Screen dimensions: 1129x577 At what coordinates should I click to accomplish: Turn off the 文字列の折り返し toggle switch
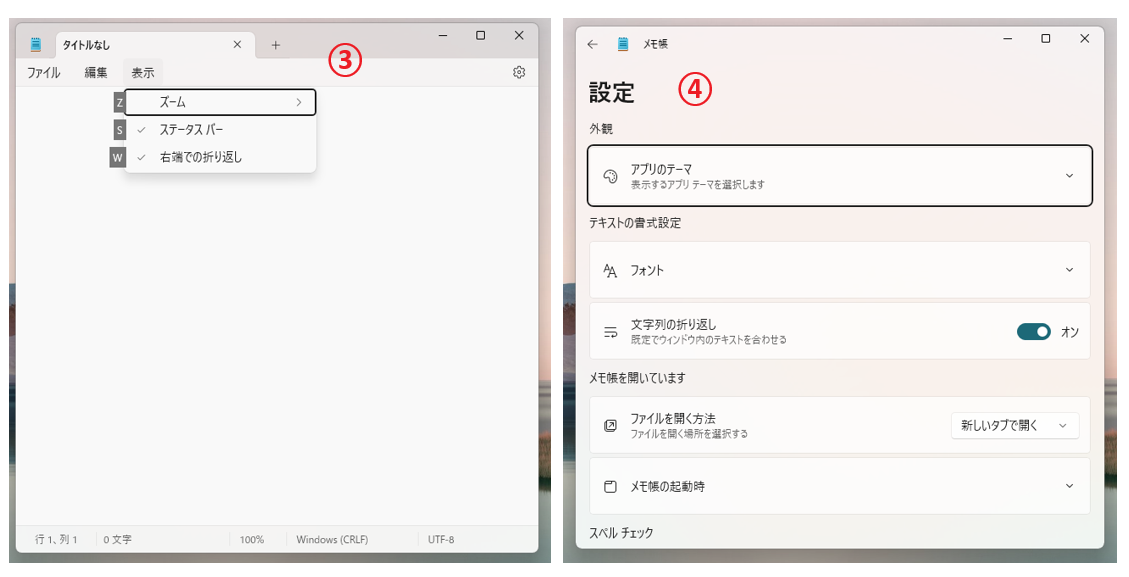[x=1033, y=331]
